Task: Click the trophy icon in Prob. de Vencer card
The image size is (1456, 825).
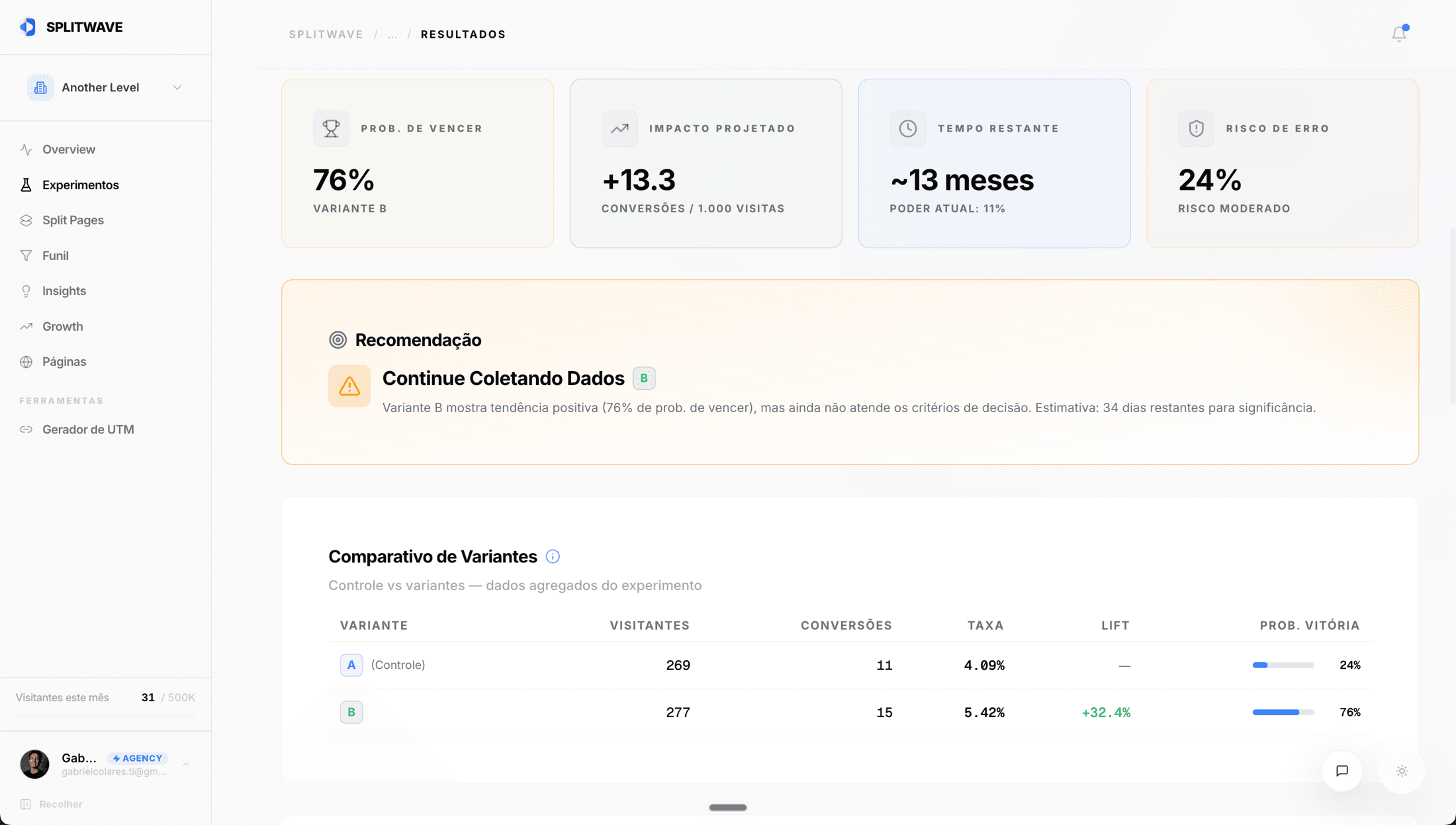Action: 331,128
